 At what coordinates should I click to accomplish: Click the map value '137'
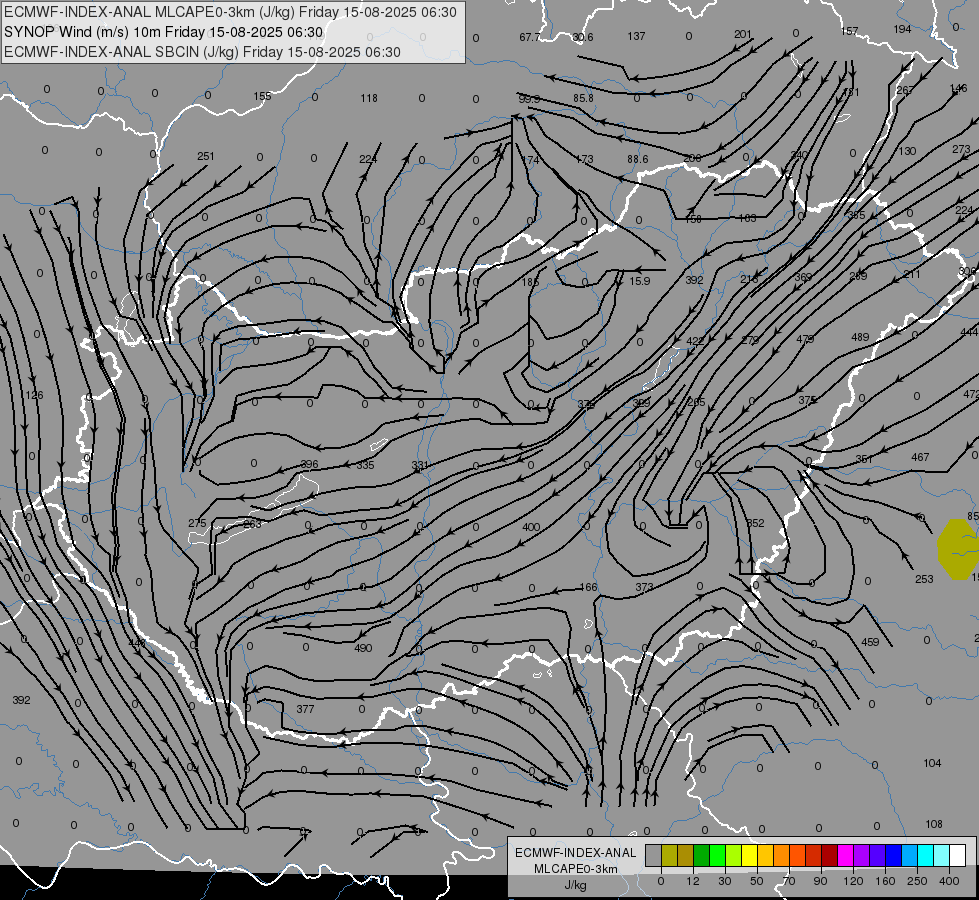(x=636, y=36)
